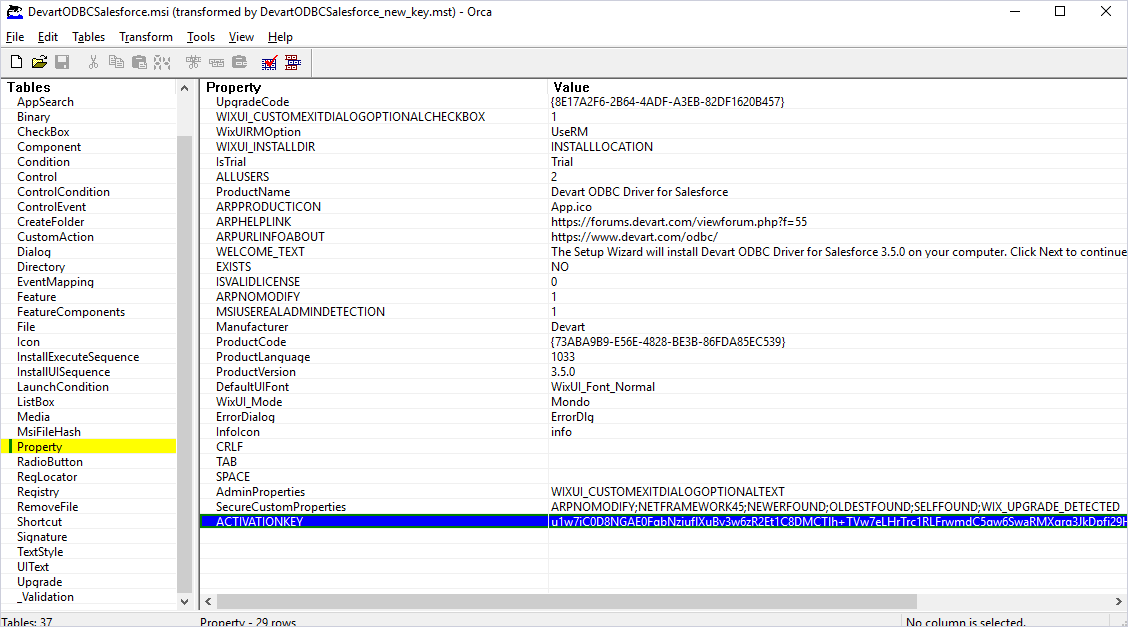The height and width of the screenshot is (627, 1128).
Task: Open the File menu
Action: (15, 36)
